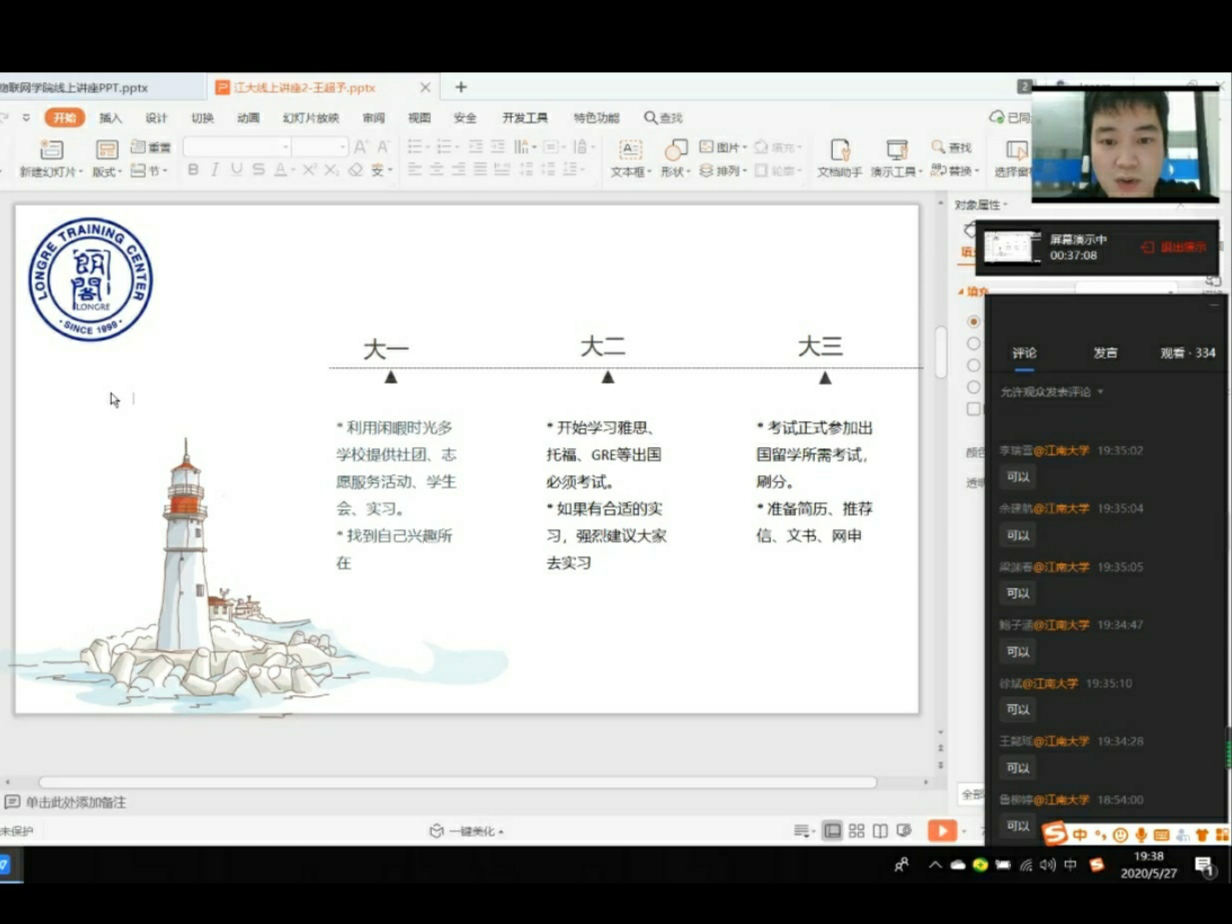Click the Windows network Wi-Fi tray icon
This screenshot has width=1232, height=924.
pyautogui.click(x=1026, y=865)
